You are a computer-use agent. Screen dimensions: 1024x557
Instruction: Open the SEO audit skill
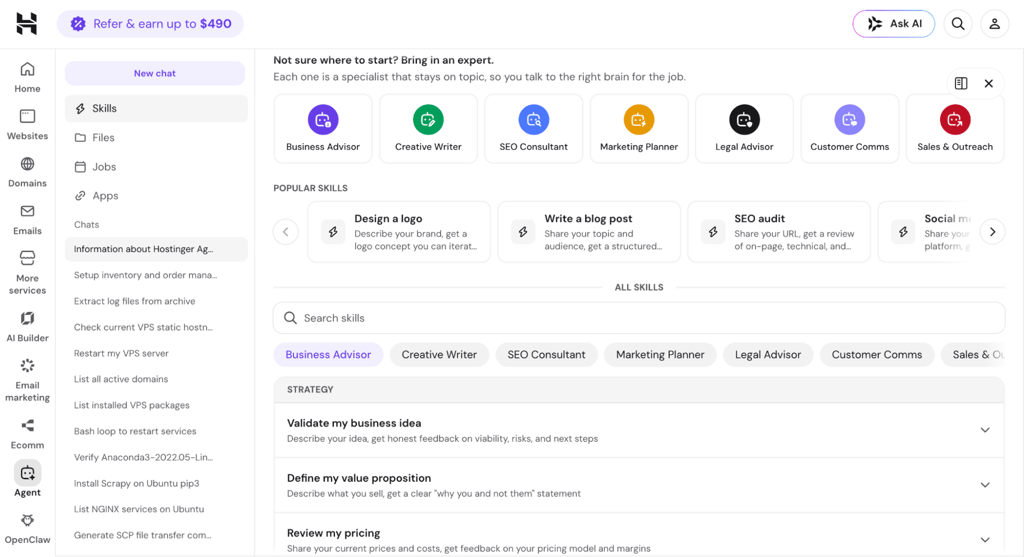(x=779, y=232)
